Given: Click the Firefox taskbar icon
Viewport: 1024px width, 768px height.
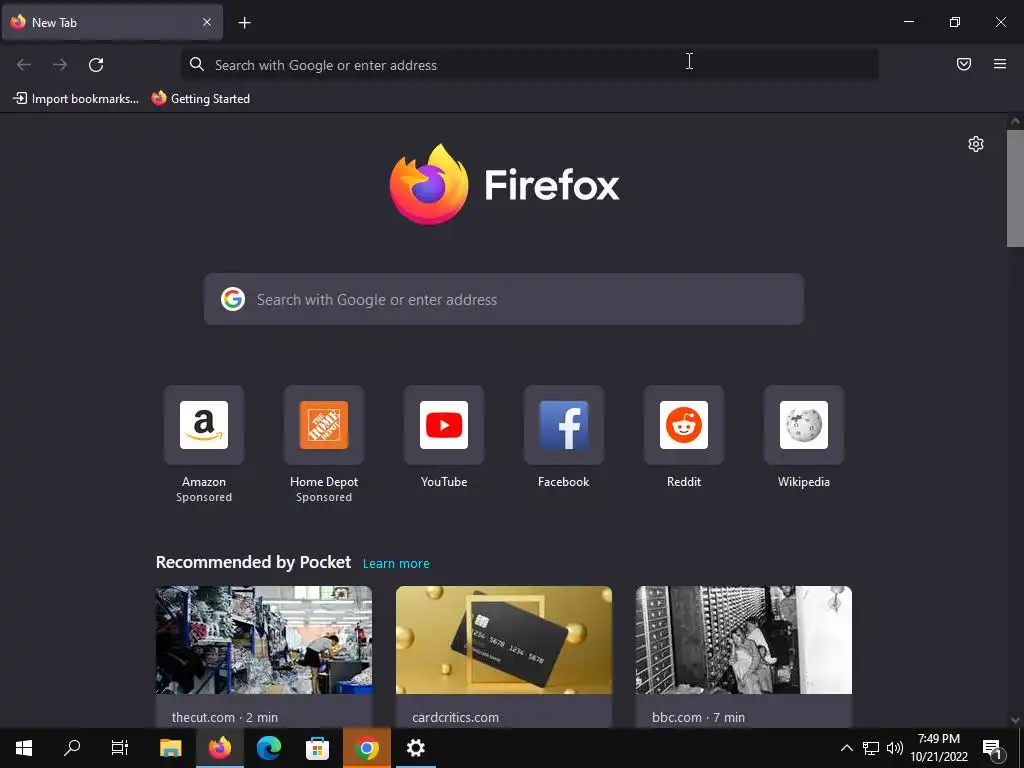Looking at the screenshot, I should [220, 748].
